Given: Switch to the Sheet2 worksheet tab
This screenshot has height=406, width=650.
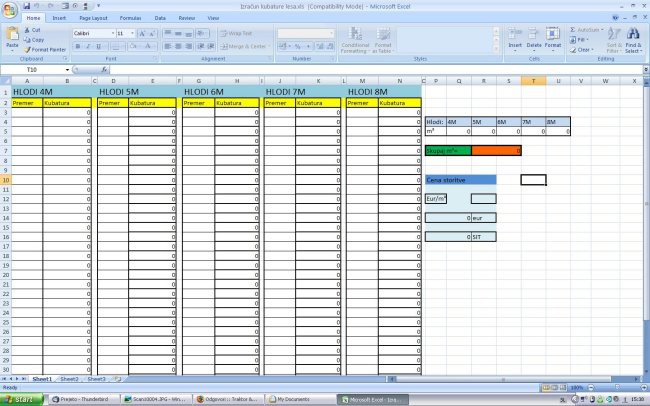Looking at the screenshot, I should [69, 379].
